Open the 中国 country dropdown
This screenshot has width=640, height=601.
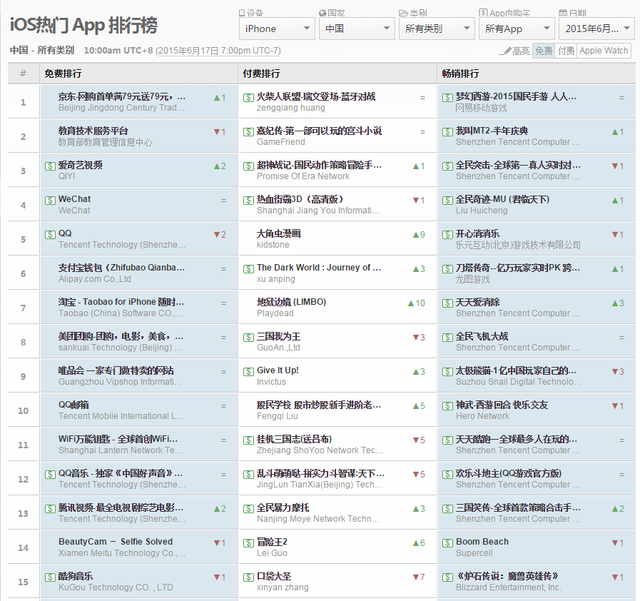coord(357,29)
